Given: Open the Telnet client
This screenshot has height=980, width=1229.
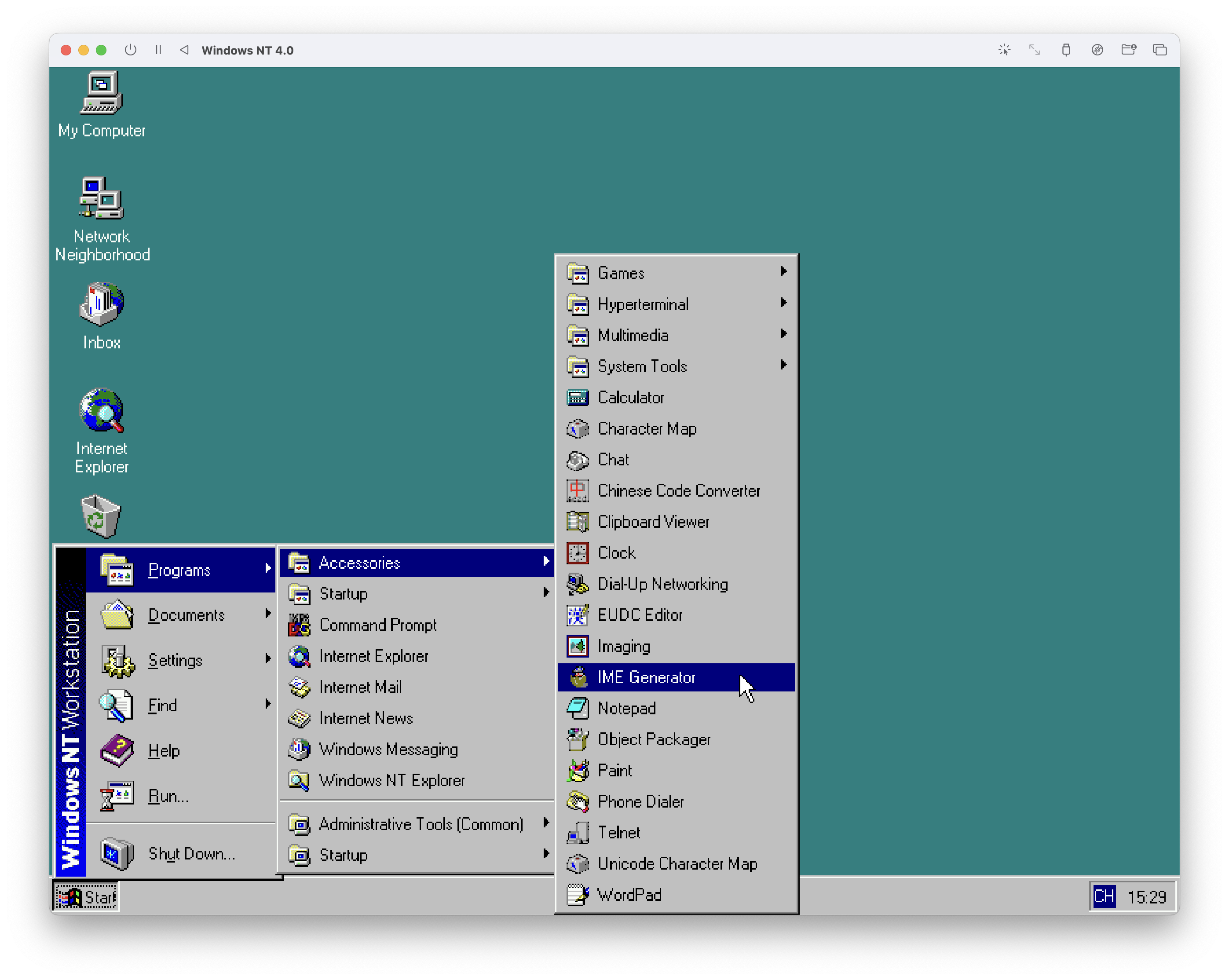Looking at the screenshot, I should [x=619, y=832].
